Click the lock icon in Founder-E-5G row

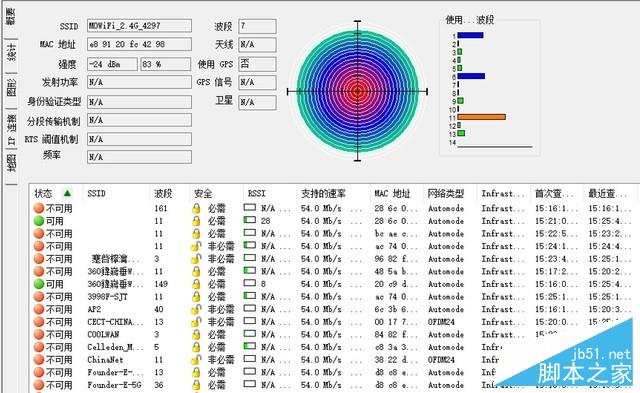(x=196, y=385)
